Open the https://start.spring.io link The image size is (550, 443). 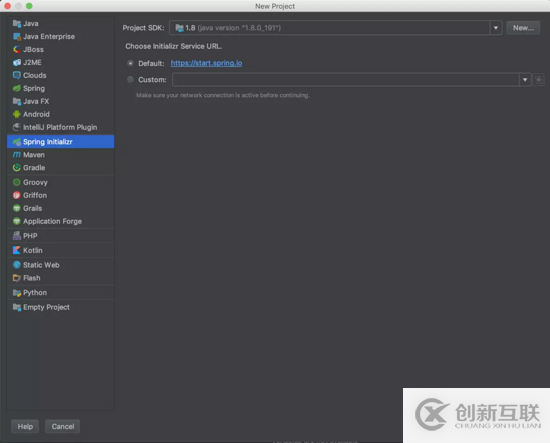click(x=206, y=63)
